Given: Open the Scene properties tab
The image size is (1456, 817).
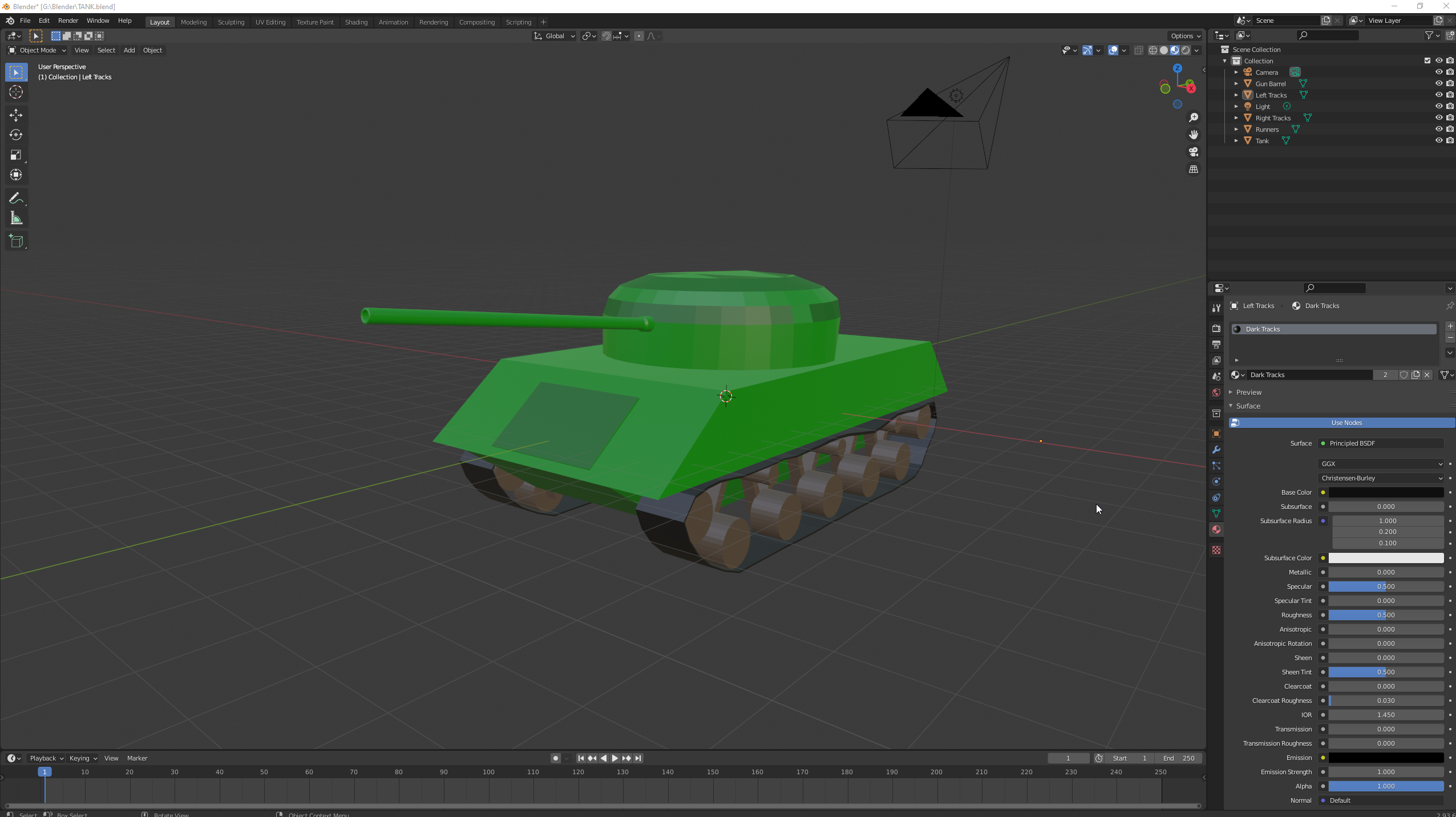Looking at the screenshot, I should (1216, 377).
